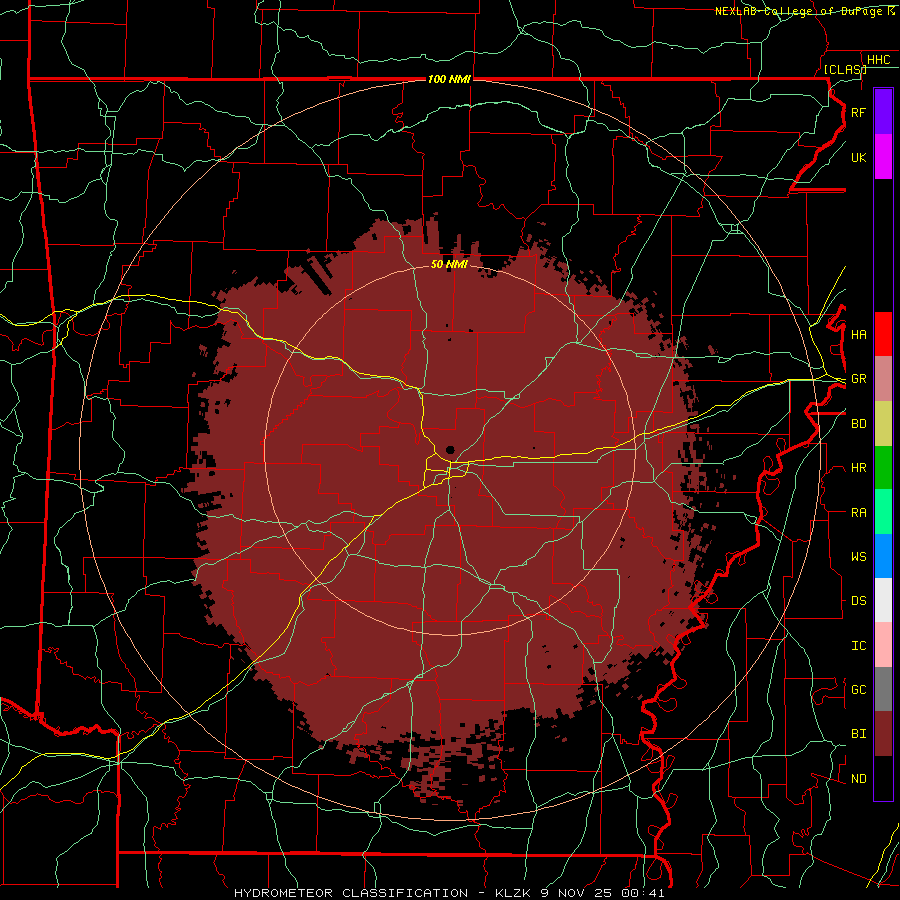Click the HR green legend swatch
This screenshot has height=900, width=900.
pyautogui.click(x=883, y=468)
